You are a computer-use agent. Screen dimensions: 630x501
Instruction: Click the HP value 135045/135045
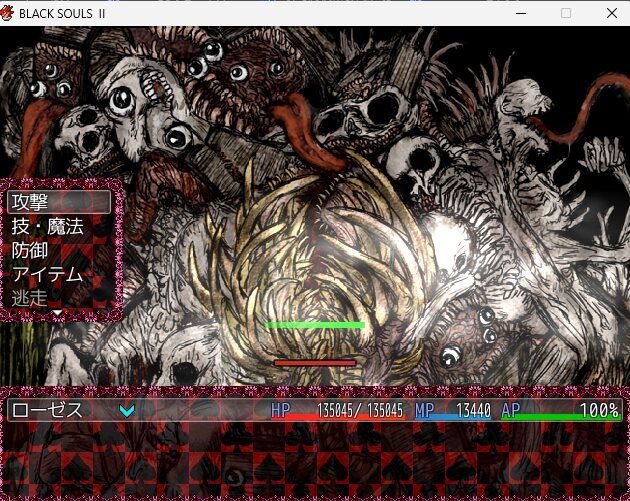click(360, 410)
